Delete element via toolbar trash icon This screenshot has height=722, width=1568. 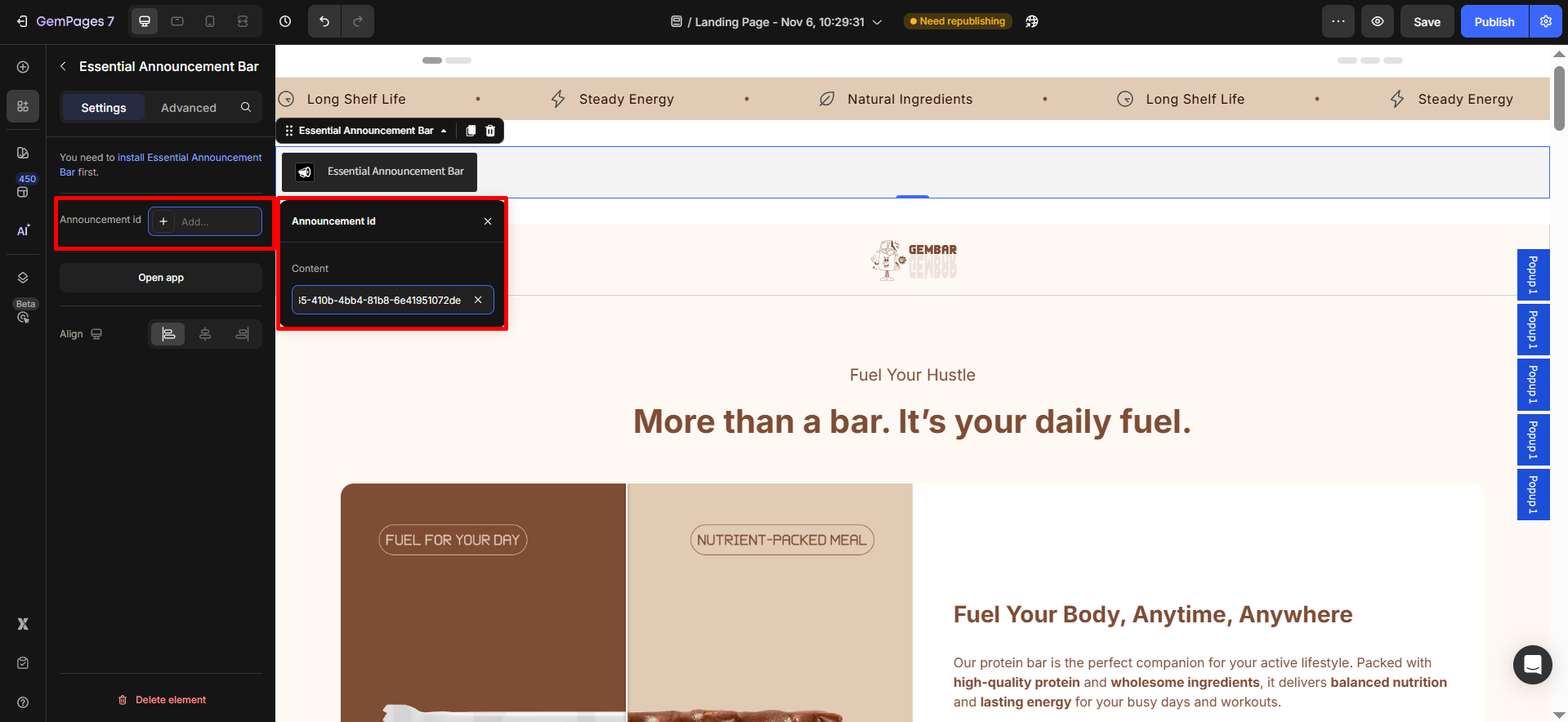click(x=490, y=131)
